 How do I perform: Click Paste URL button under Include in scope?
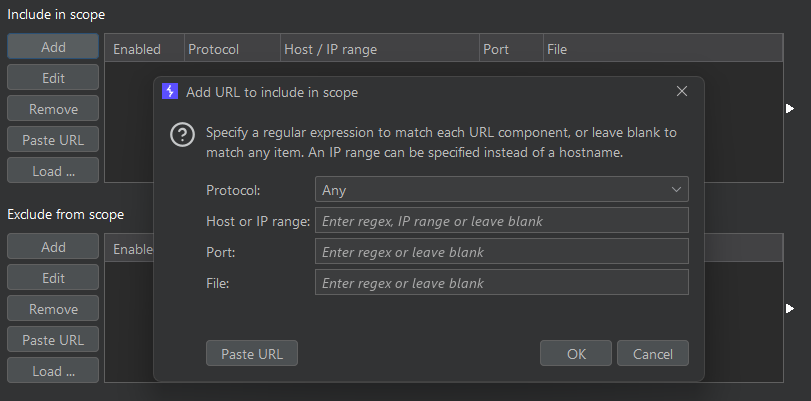[x=53, y=140]
